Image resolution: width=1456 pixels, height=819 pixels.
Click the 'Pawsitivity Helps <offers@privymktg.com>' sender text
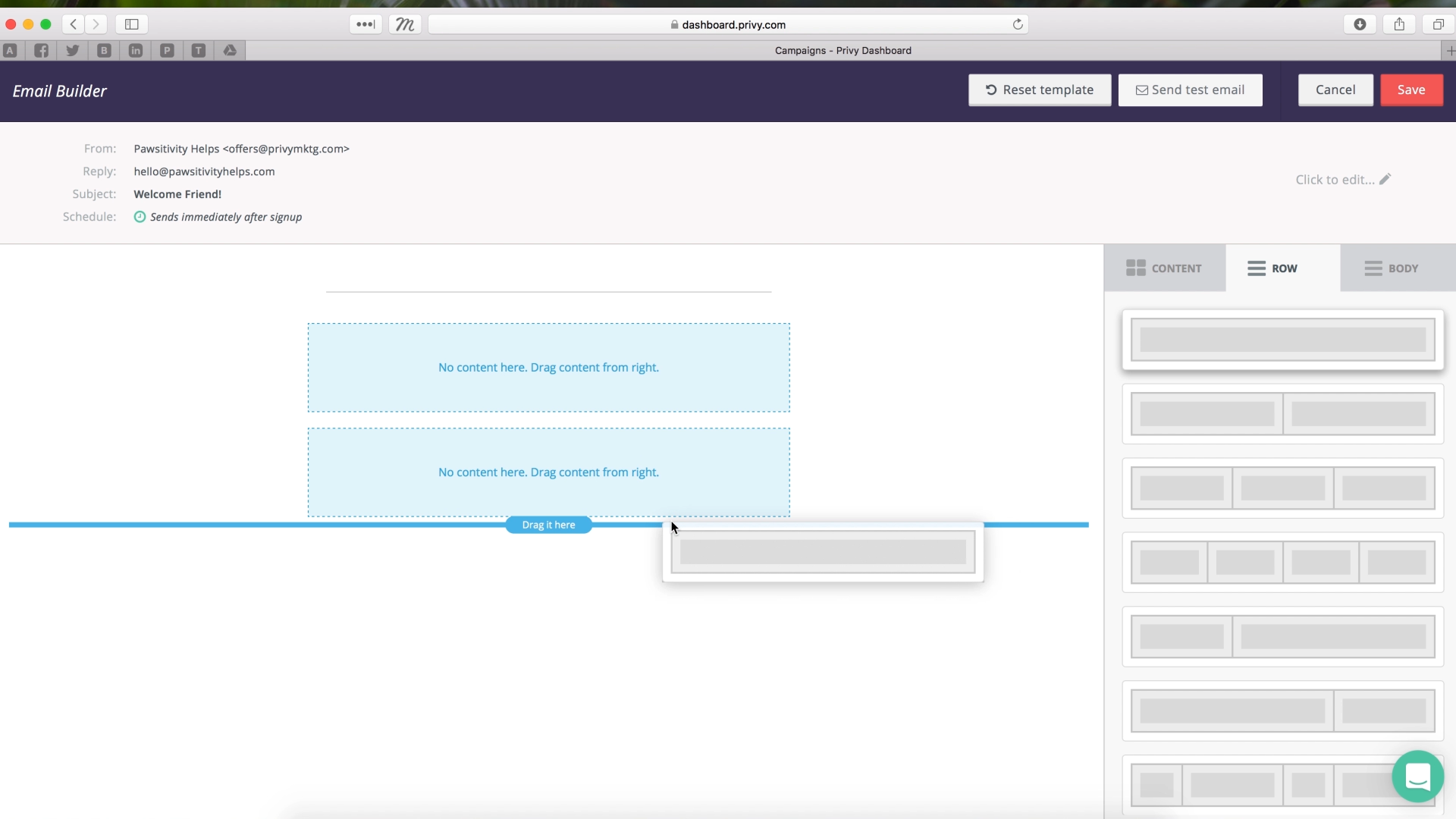(241, 149)
